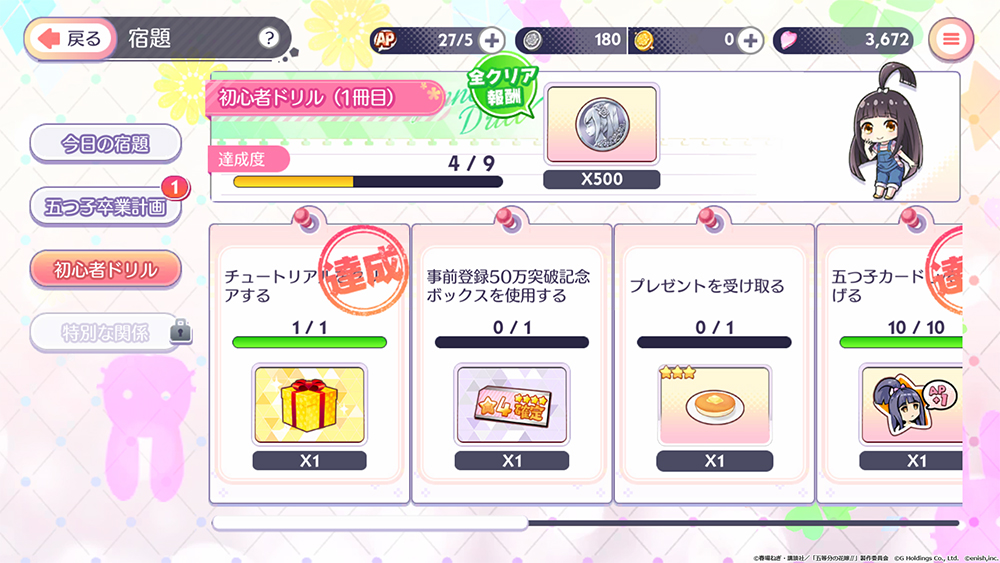Tap the plus icon beside gold coin
The width and height of the screenshot is (1000, 563).
tap(751, 40)
